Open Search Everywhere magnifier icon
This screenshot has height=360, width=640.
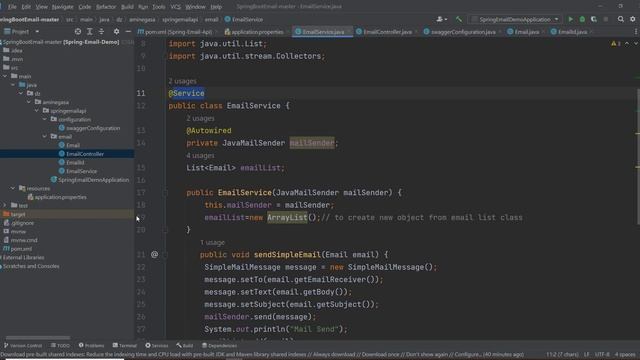(x=620, y=19)
